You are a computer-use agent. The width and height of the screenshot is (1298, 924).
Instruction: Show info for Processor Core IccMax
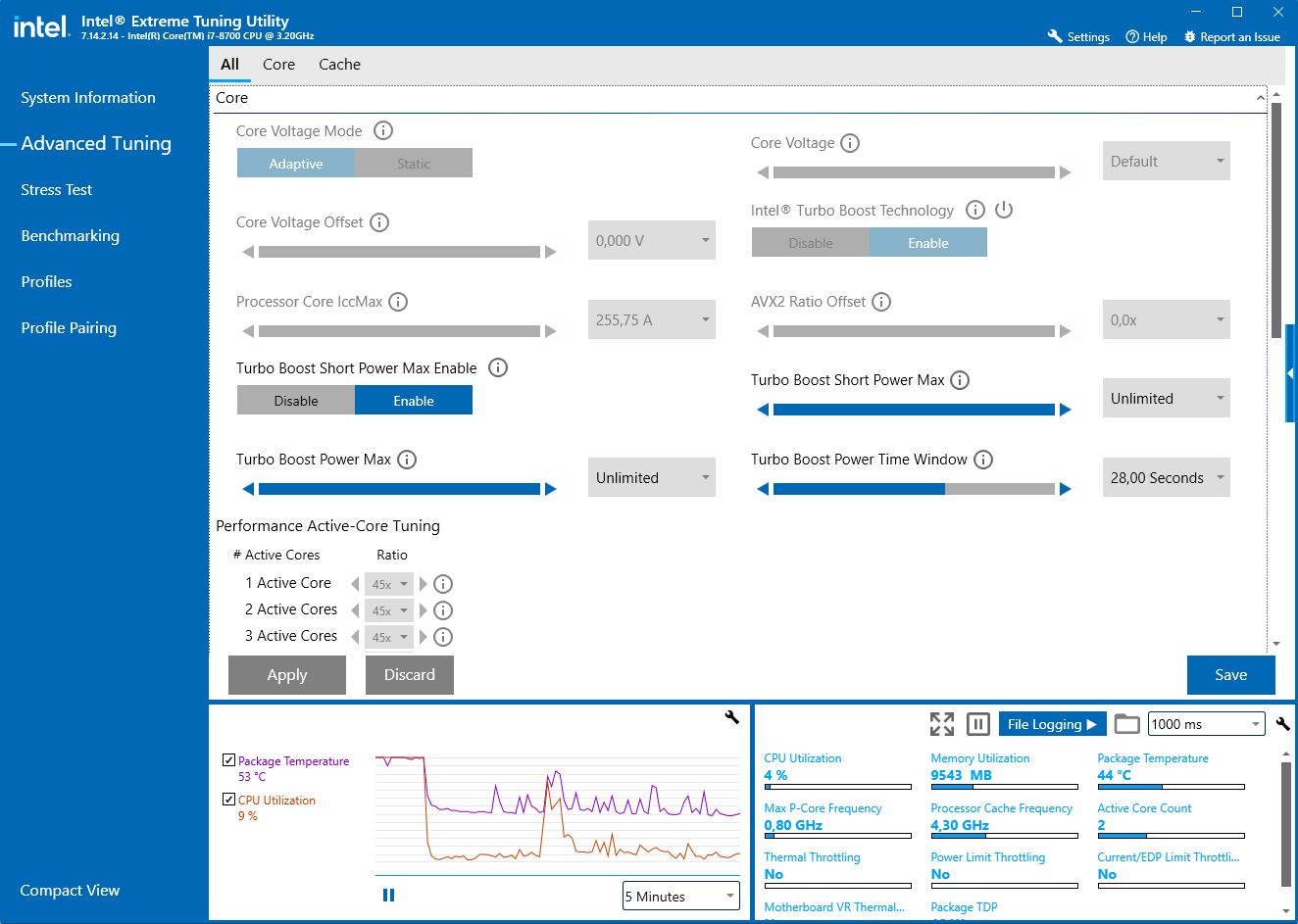click(x=398, y=302)
